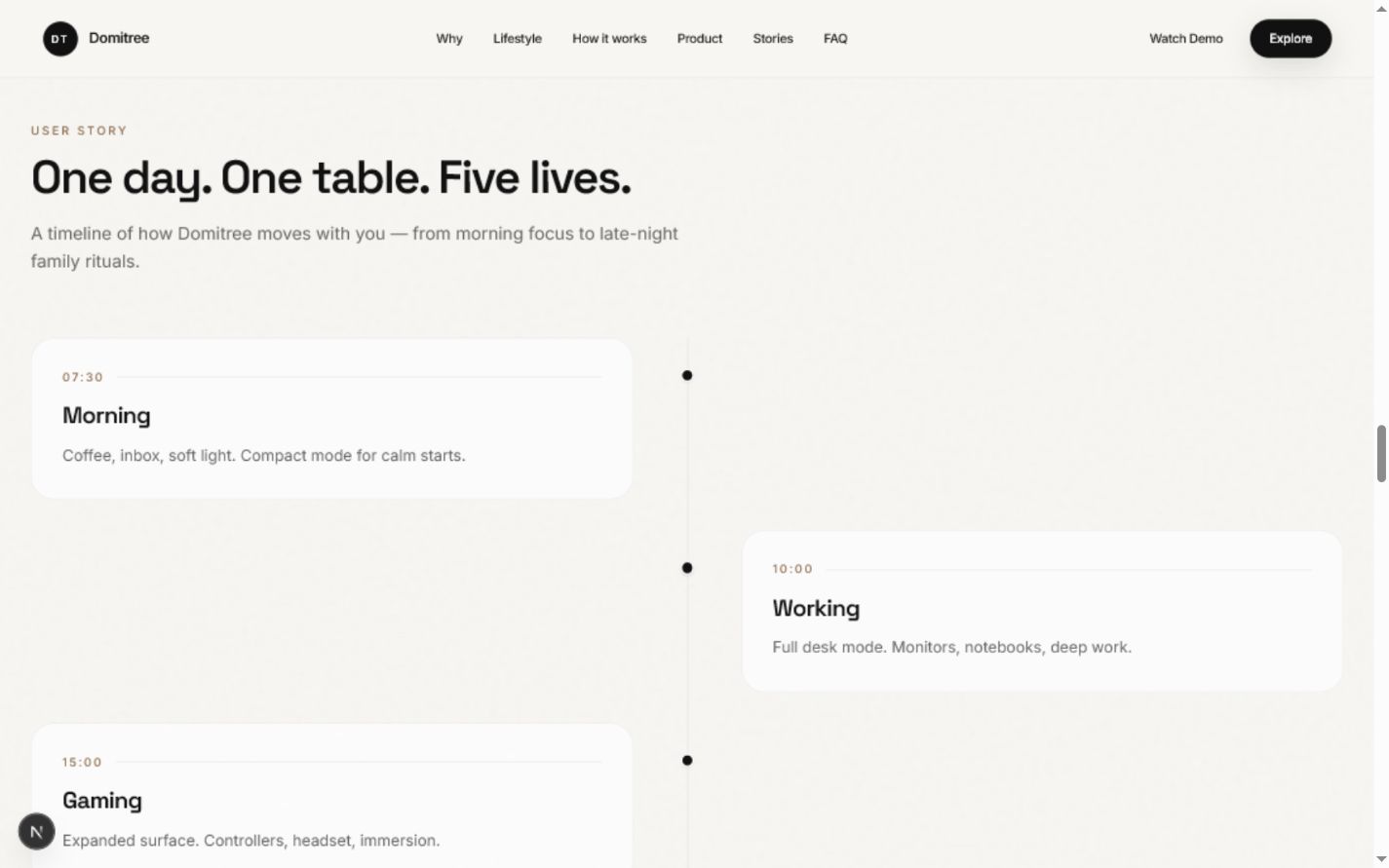Viewport: 1389px width, 868px height.
Task: Select the 07:30 timeline dot
Action: click(x=687, y=375)
